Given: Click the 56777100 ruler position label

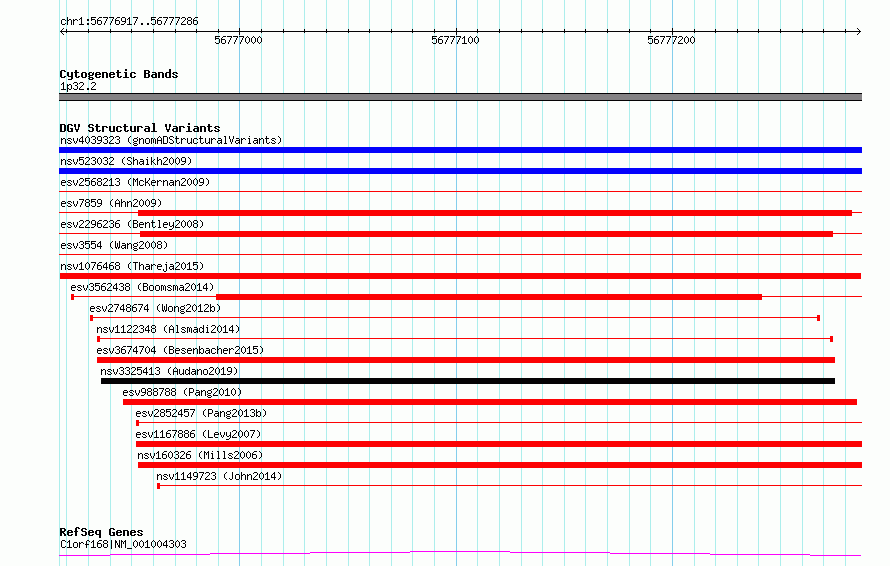Looking at the screenshot, I should pyautogui.click(x=455, y=40).
